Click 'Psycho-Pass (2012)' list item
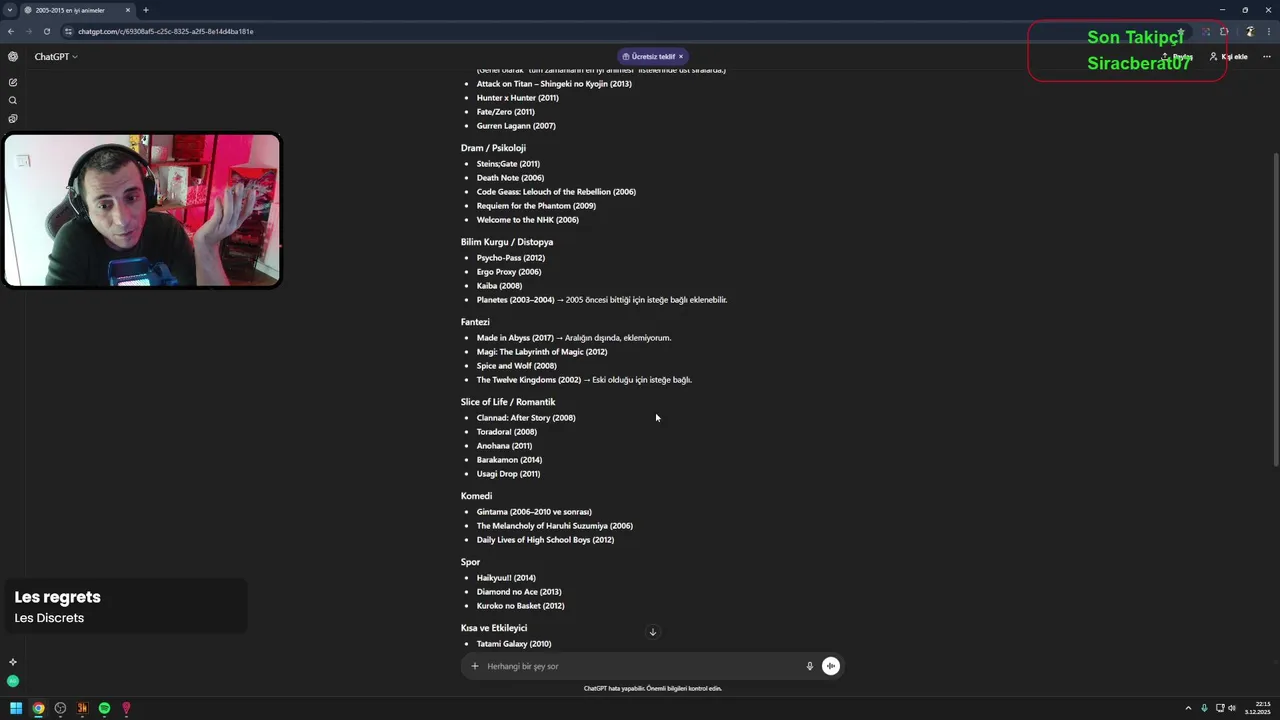The width and height of the screenshot is (1280, 720). 511,258
